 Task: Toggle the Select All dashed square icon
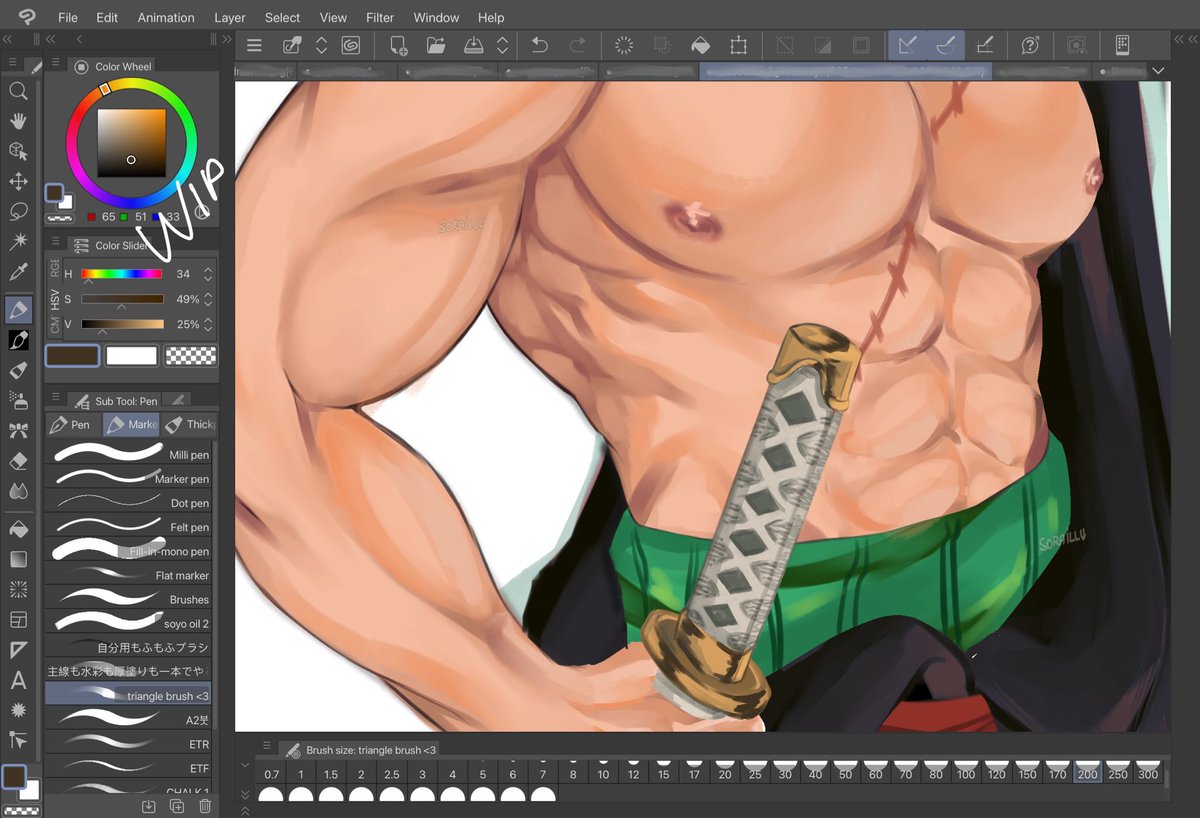tap(860, 45)
